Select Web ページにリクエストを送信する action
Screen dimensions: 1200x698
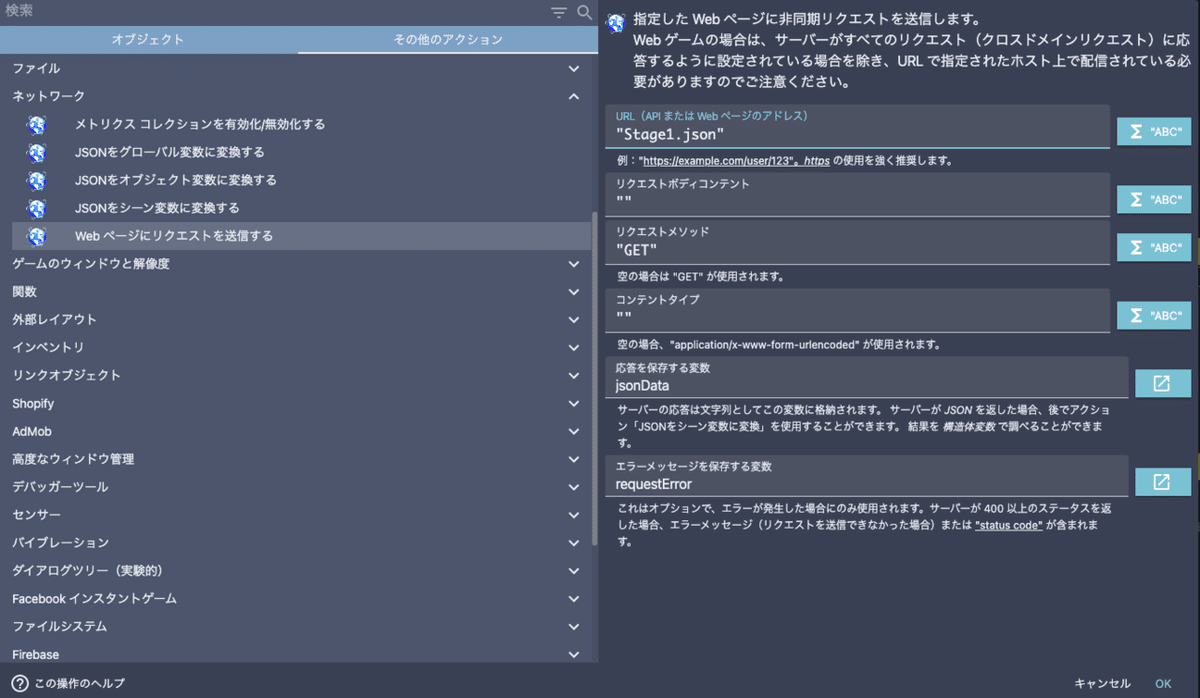[301, 237]
